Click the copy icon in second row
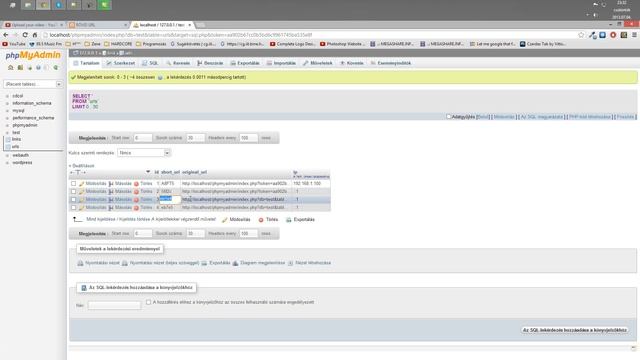This screenshot has height=360, width=640. pos(111,192)
